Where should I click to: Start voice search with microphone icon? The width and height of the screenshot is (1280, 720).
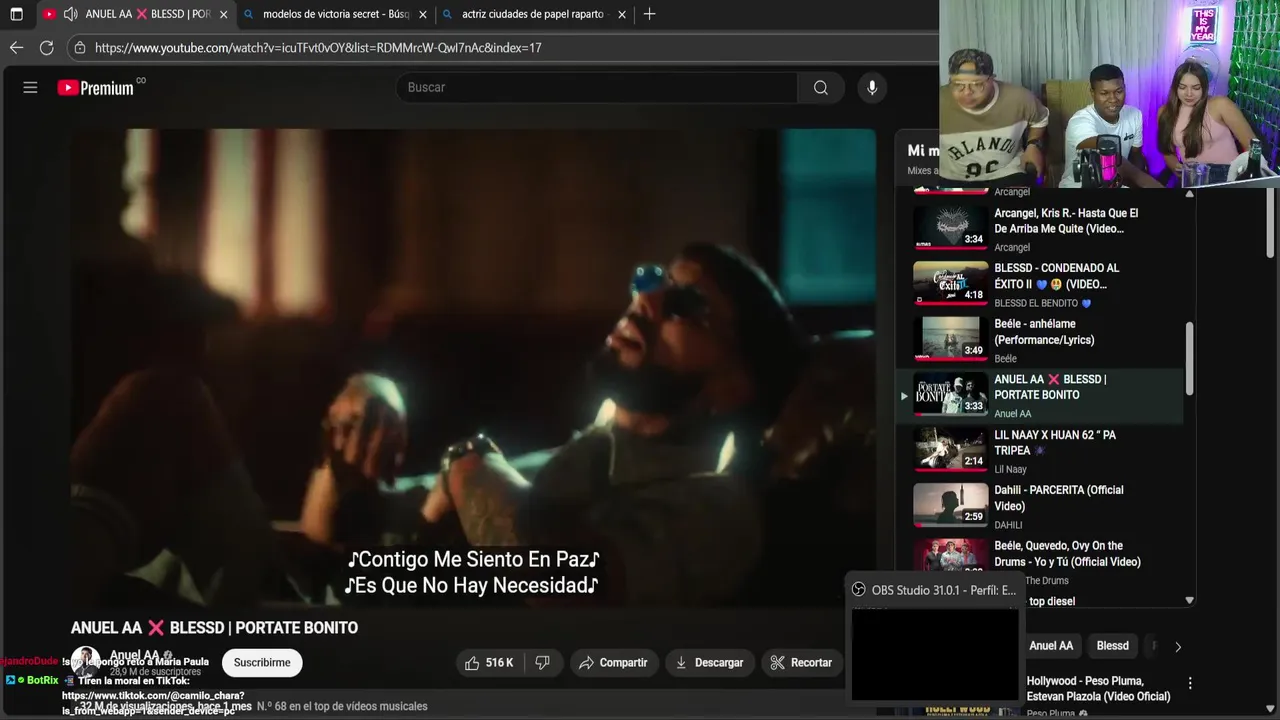tap(872, 88)
